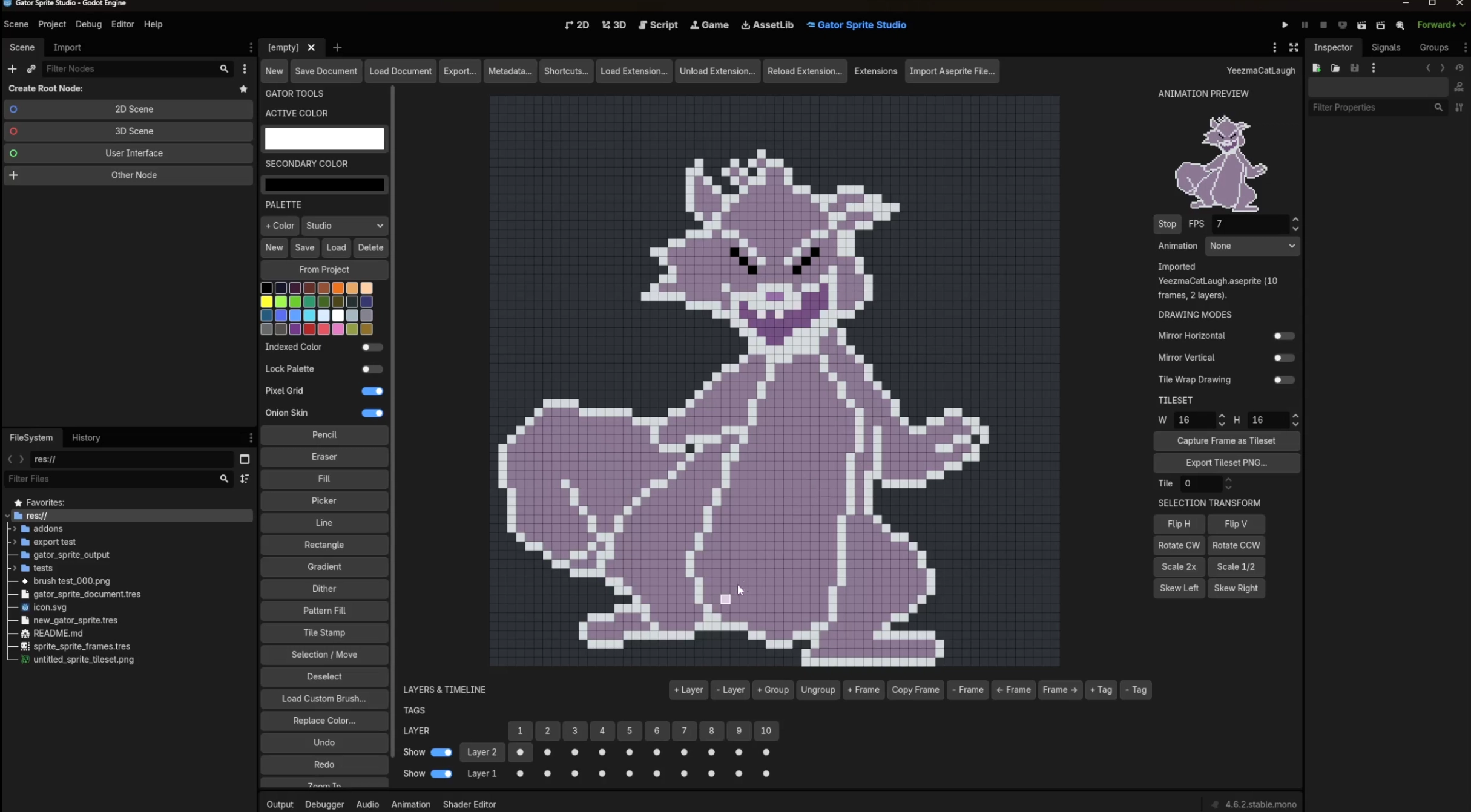Select the Pencil tool button

click(x=324, y=435)
